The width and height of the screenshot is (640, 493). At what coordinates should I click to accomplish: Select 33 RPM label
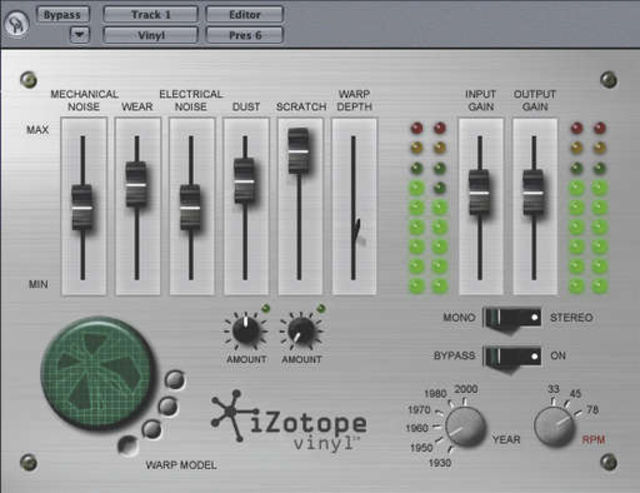coord(553,389)
